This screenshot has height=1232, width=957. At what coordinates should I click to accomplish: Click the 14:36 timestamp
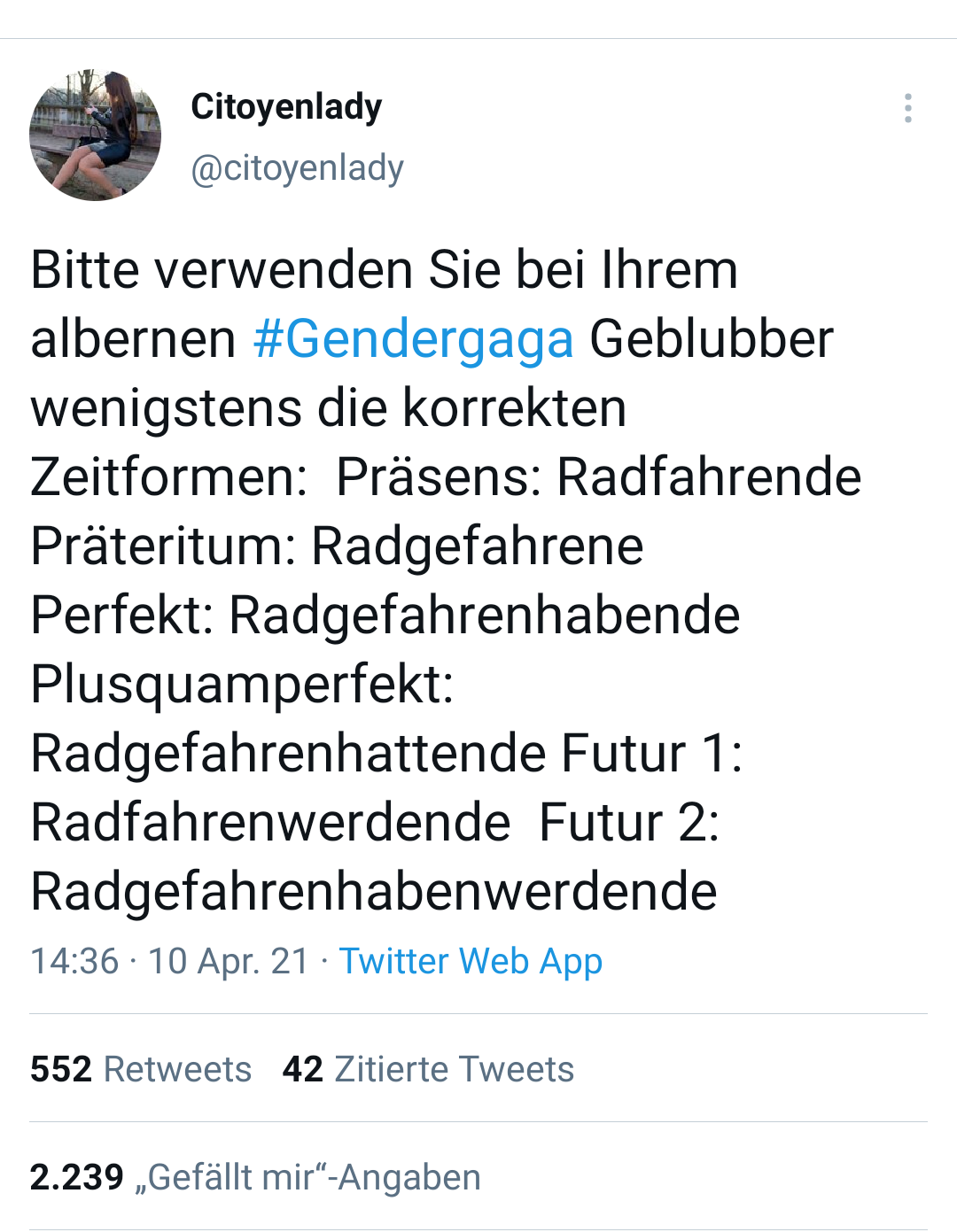[x=74, y=961]
